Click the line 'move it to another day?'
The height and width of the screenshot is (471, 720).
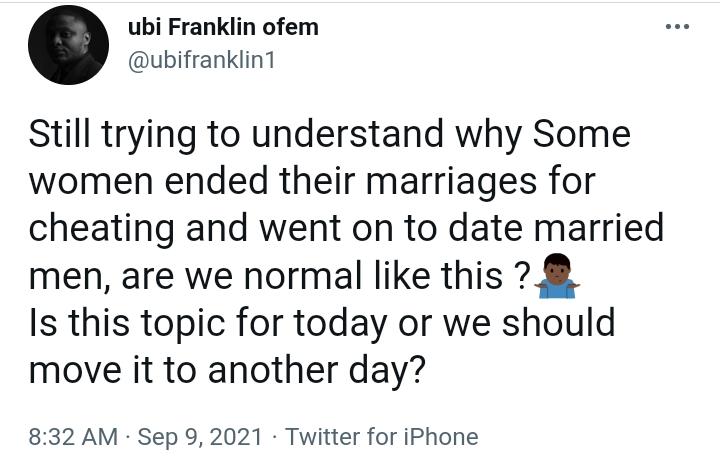(228, 370)
